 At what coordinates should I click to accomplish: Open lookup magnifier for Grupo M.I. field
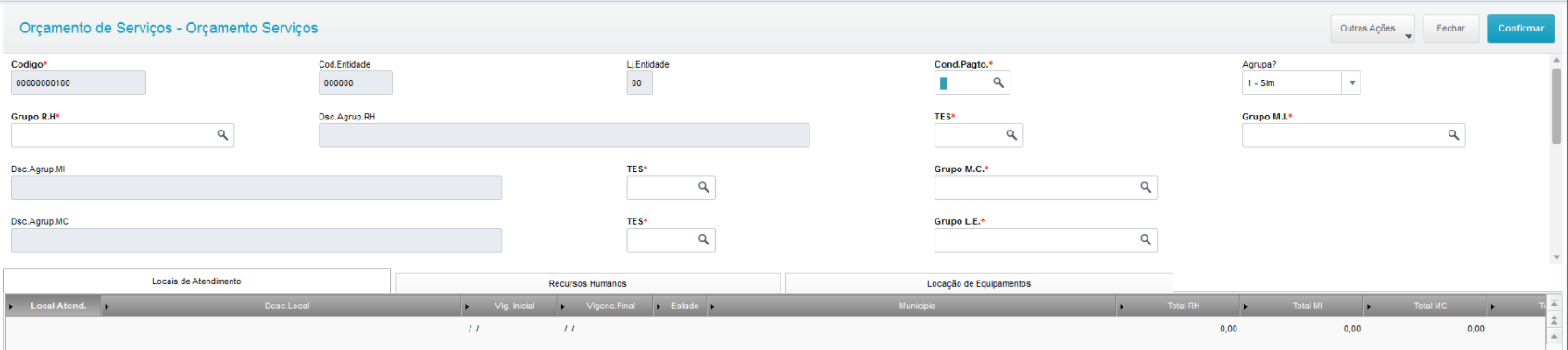tap(1453, 135)
